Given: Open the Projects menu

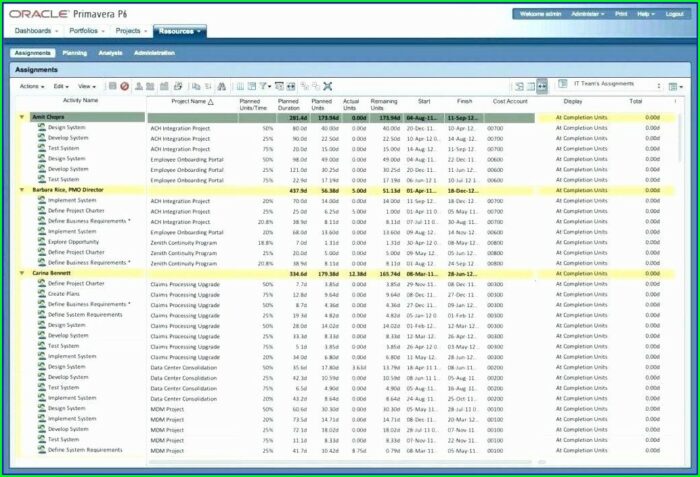Looking at the screenshot, I should coord(131,31).
